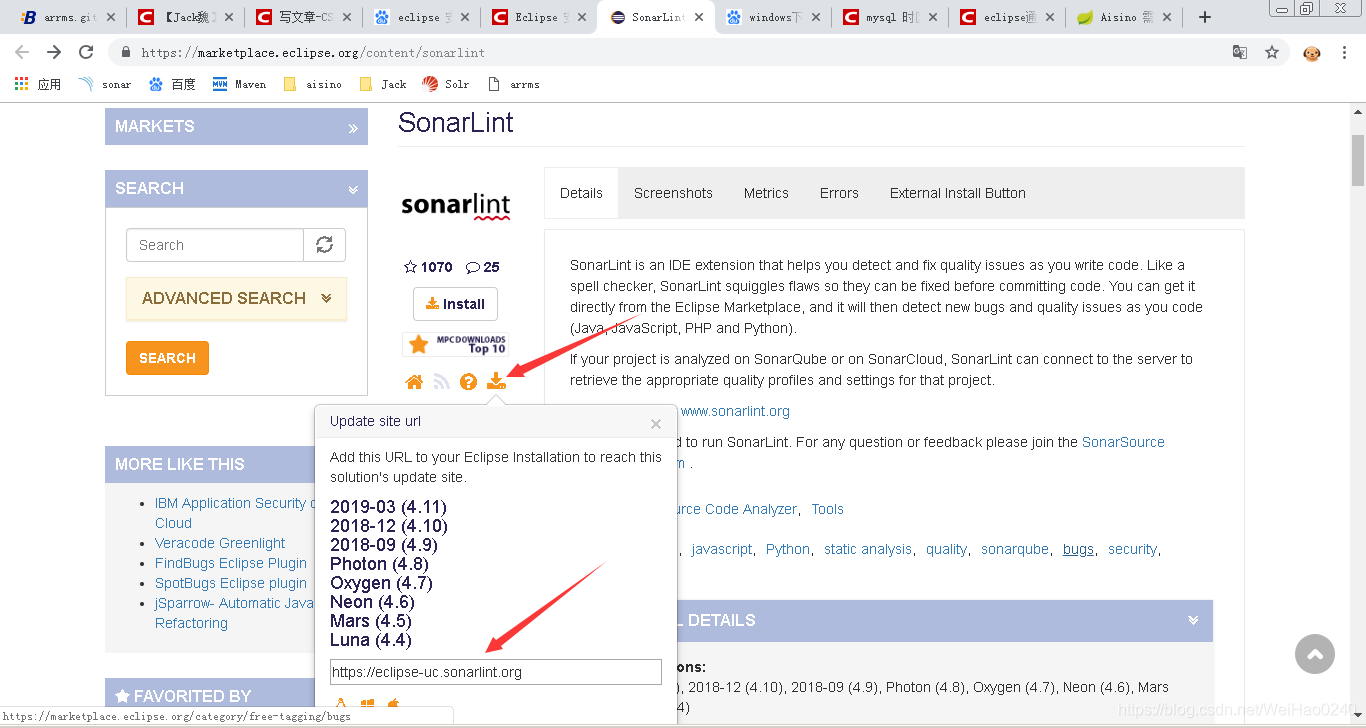Switch to the Screenshots tab
Screen dimensions: 1366x728
coord(673,193)
